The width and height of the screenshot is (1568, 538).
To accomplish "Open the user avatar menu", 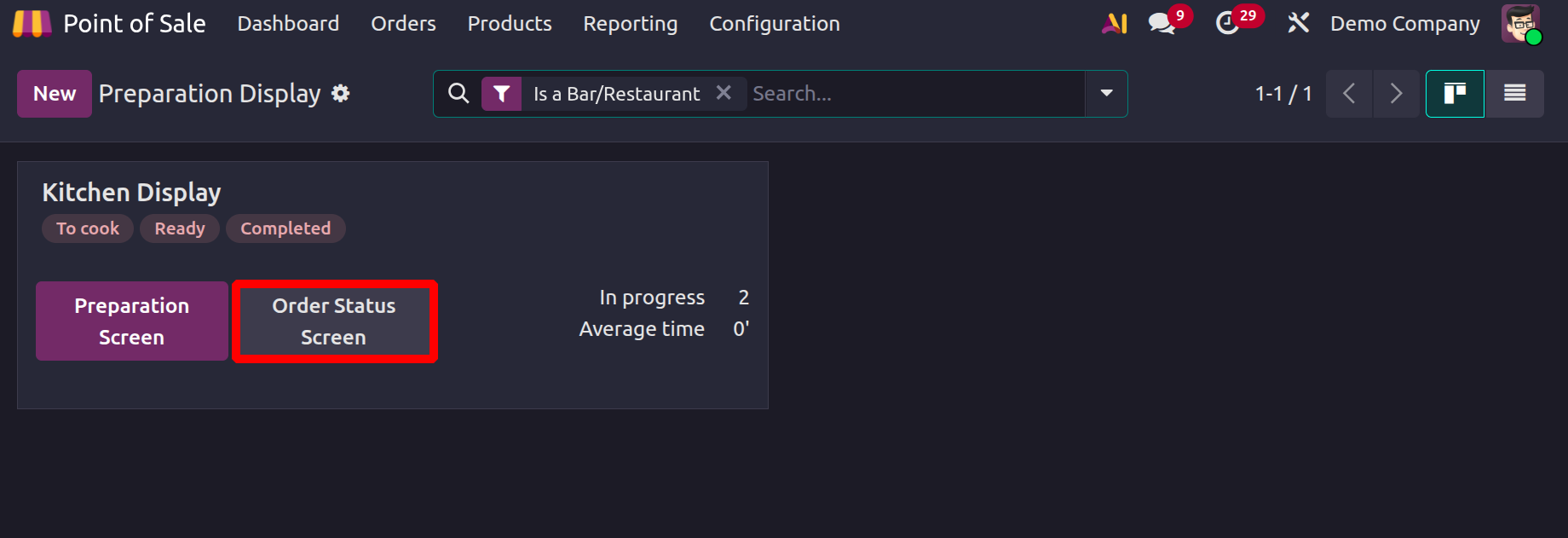I will coord(1520,24).
